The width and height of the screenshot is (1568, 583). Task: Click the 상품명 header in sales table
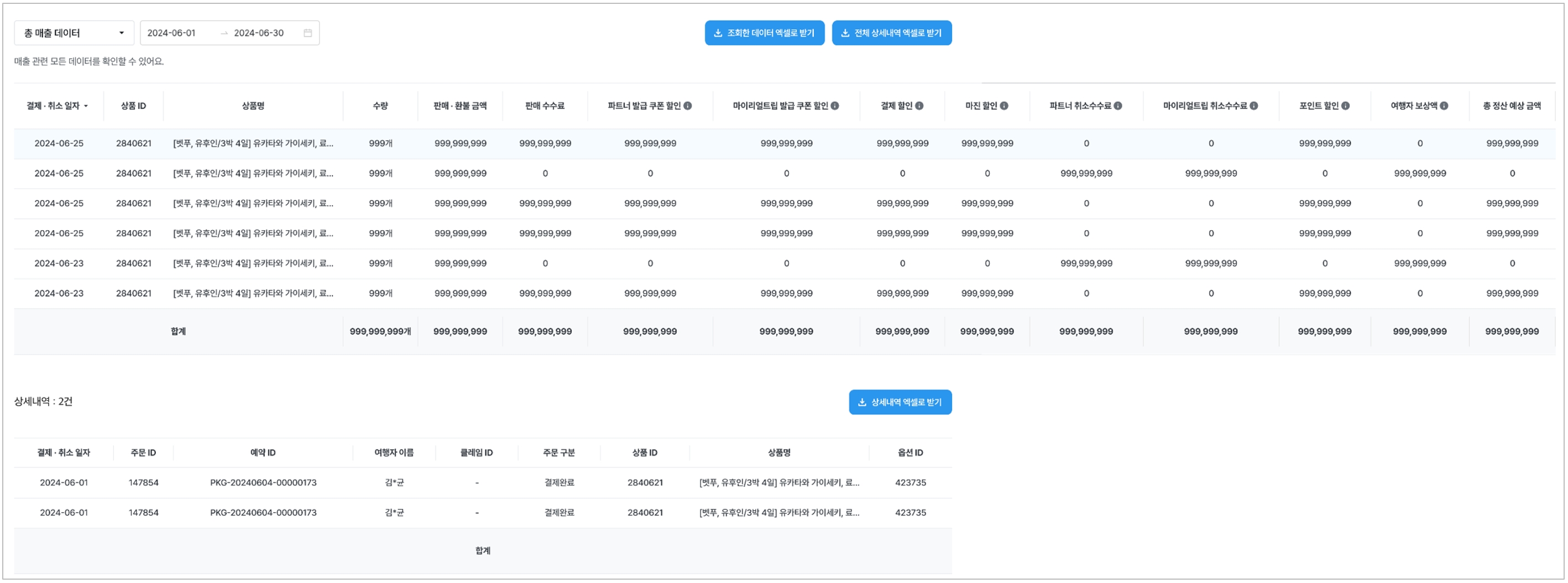click(253, 106)
